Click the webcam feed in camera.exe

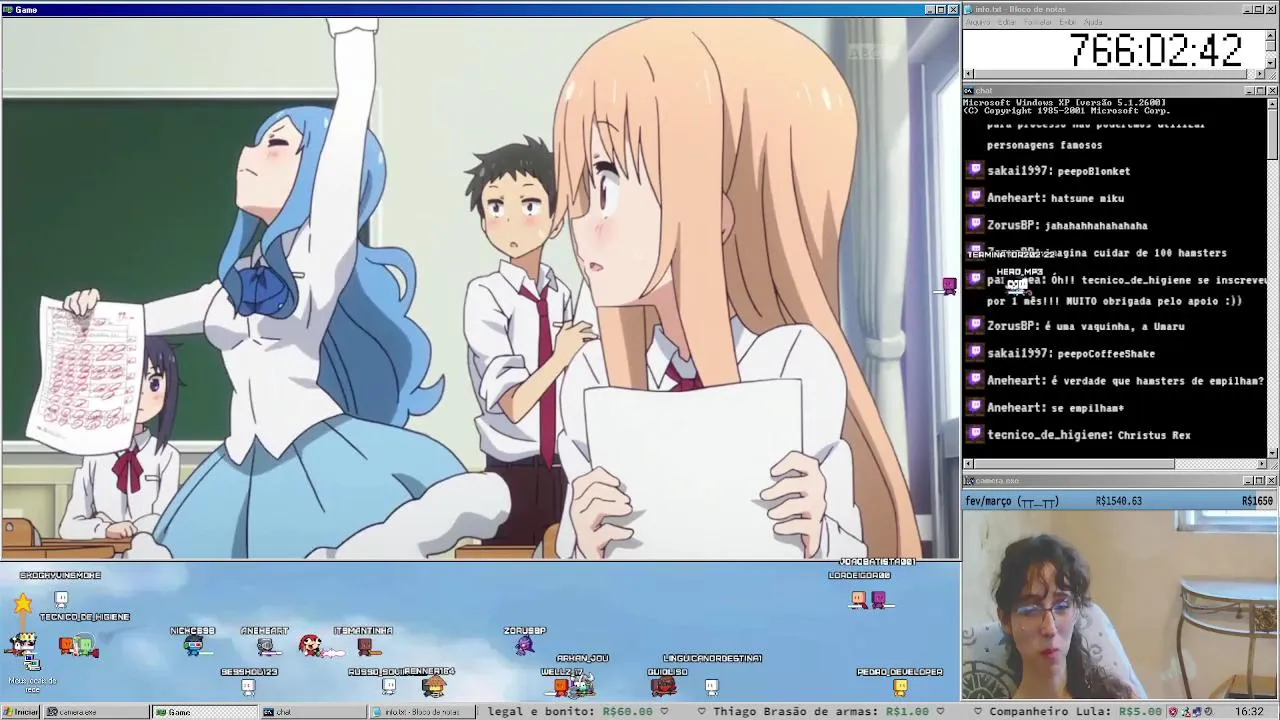tap(1120, 605)
